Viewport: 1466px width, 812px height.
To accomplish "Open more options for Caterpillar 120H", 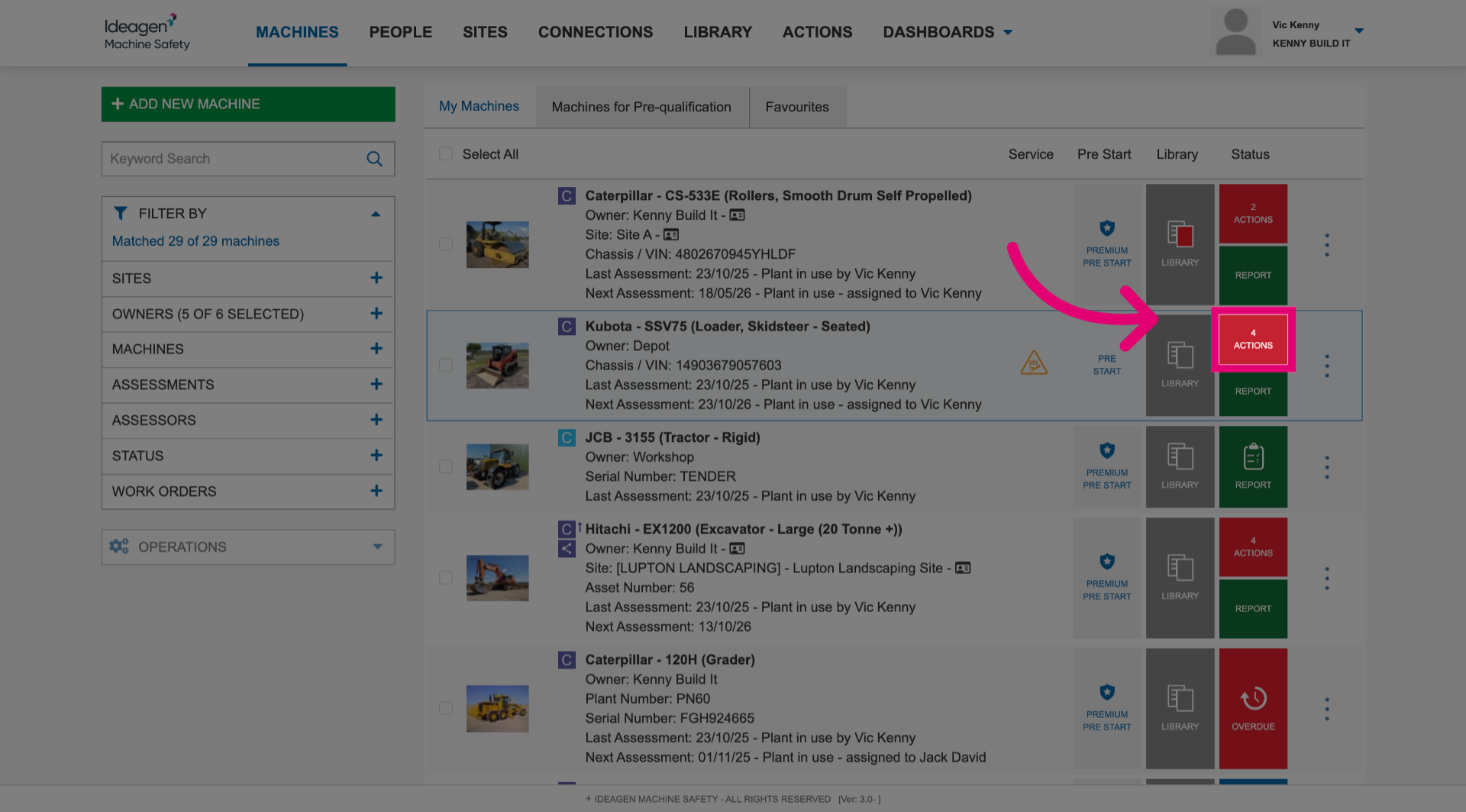I will (x=1327, y=709).
